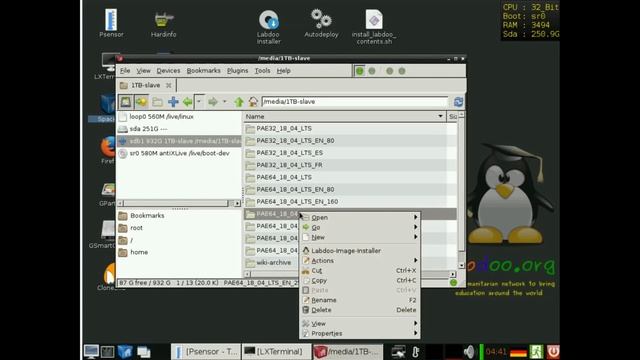
Task: Select device loop0 560M /live/linux
Action: point(180,117)
